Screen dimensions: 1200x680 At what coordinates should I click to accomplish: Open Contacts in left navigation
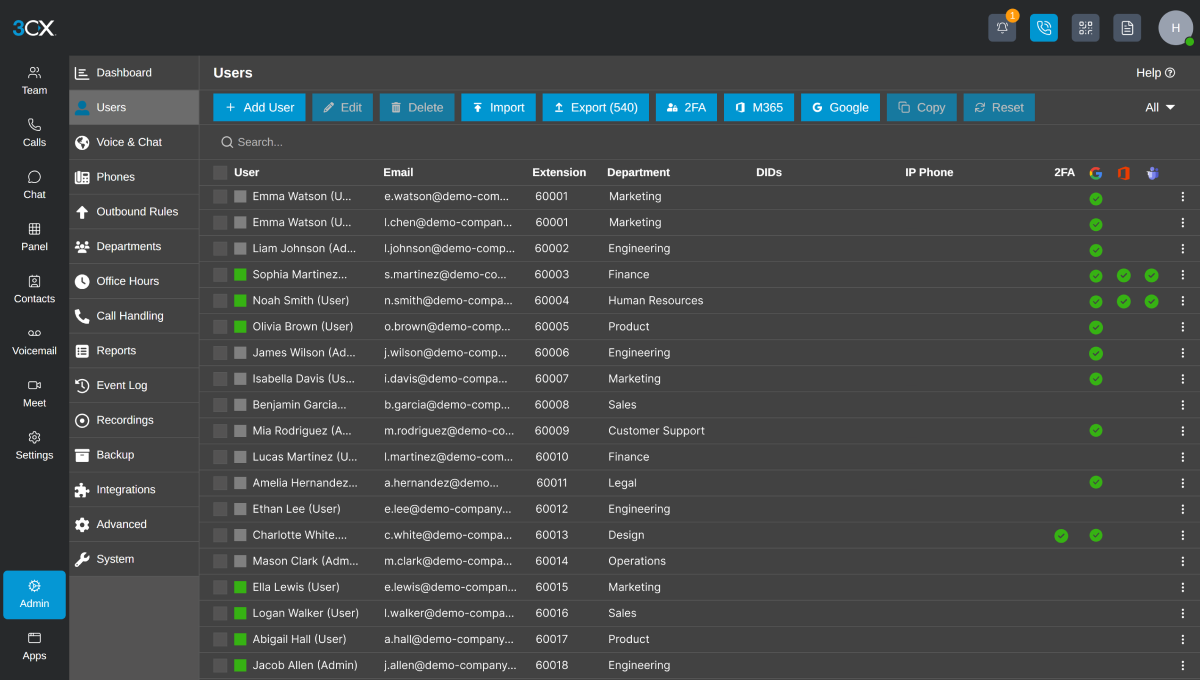[x=34, y=289]
